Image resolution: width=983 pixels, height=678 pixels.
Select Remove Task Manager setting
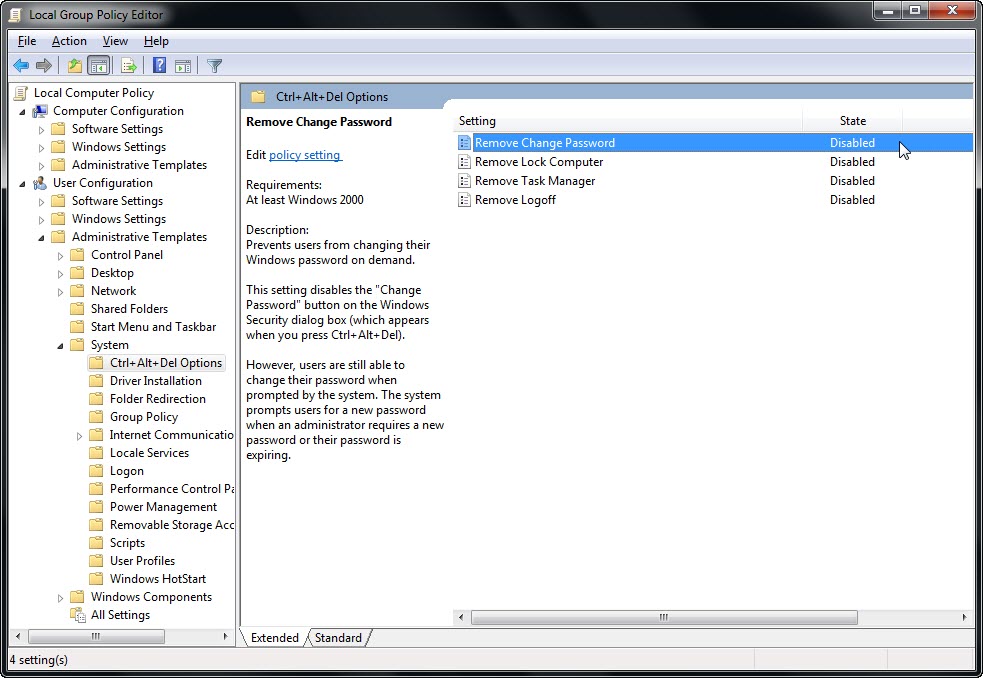[535, 181]
